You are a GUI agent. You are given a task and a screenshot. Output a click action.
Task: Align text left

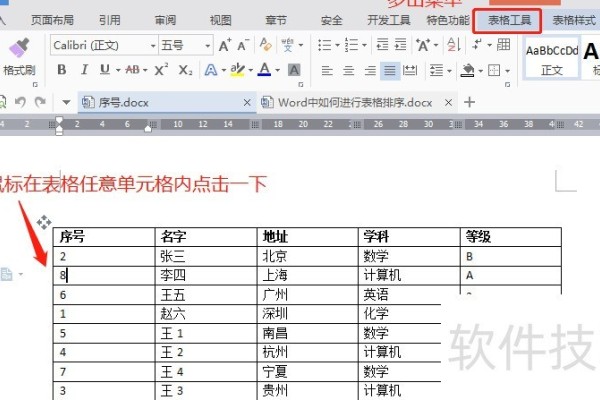point(327,70)
